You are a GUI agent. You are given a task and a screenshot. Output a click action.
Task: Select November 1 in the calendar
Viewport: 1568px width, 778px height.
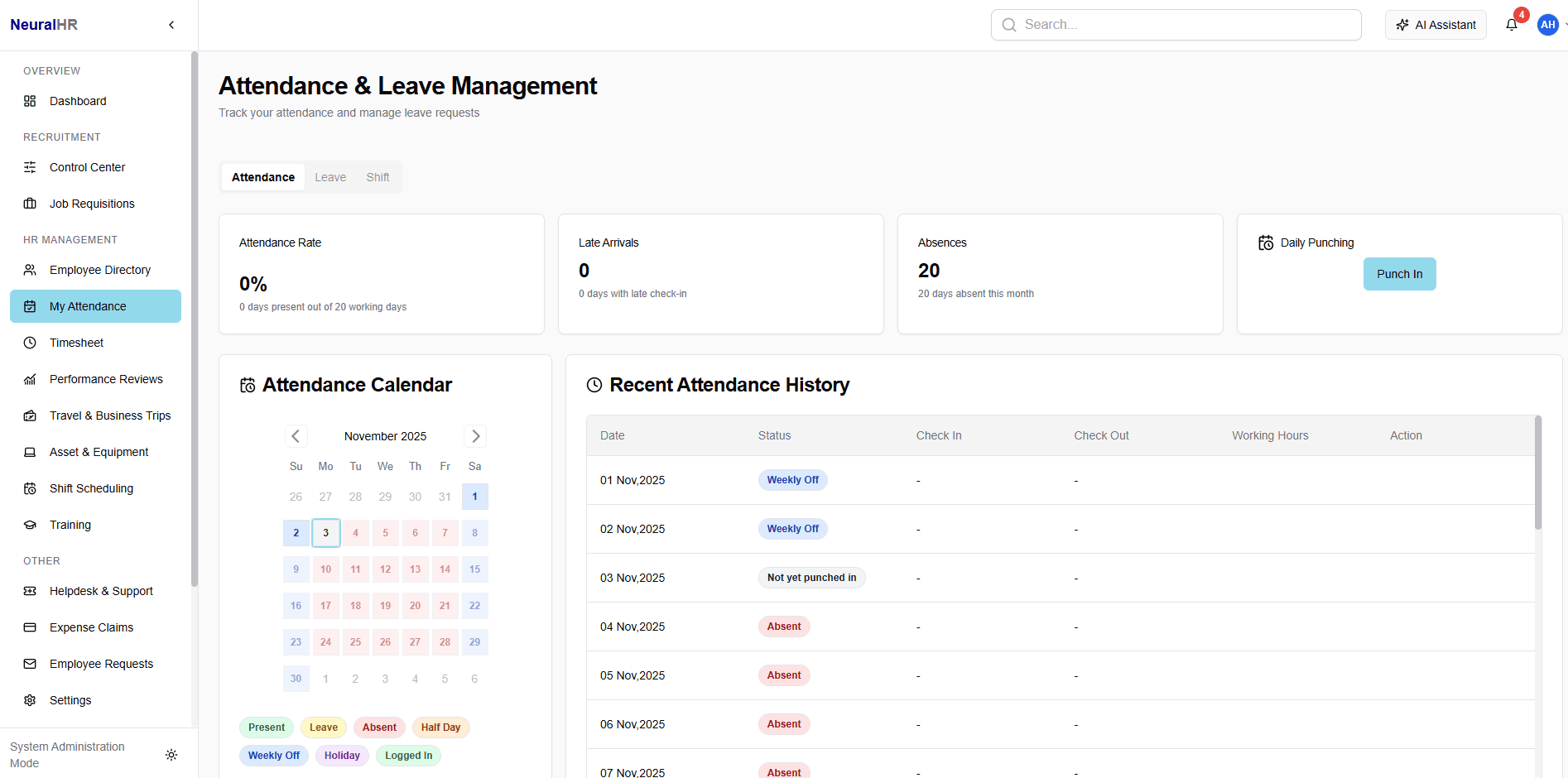[x=475, y=497]
